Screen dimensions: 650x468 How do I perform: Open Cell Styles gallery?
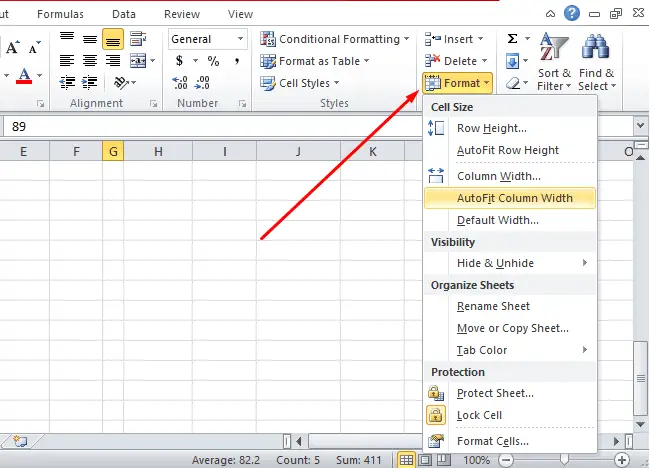(x=299, y=83)
